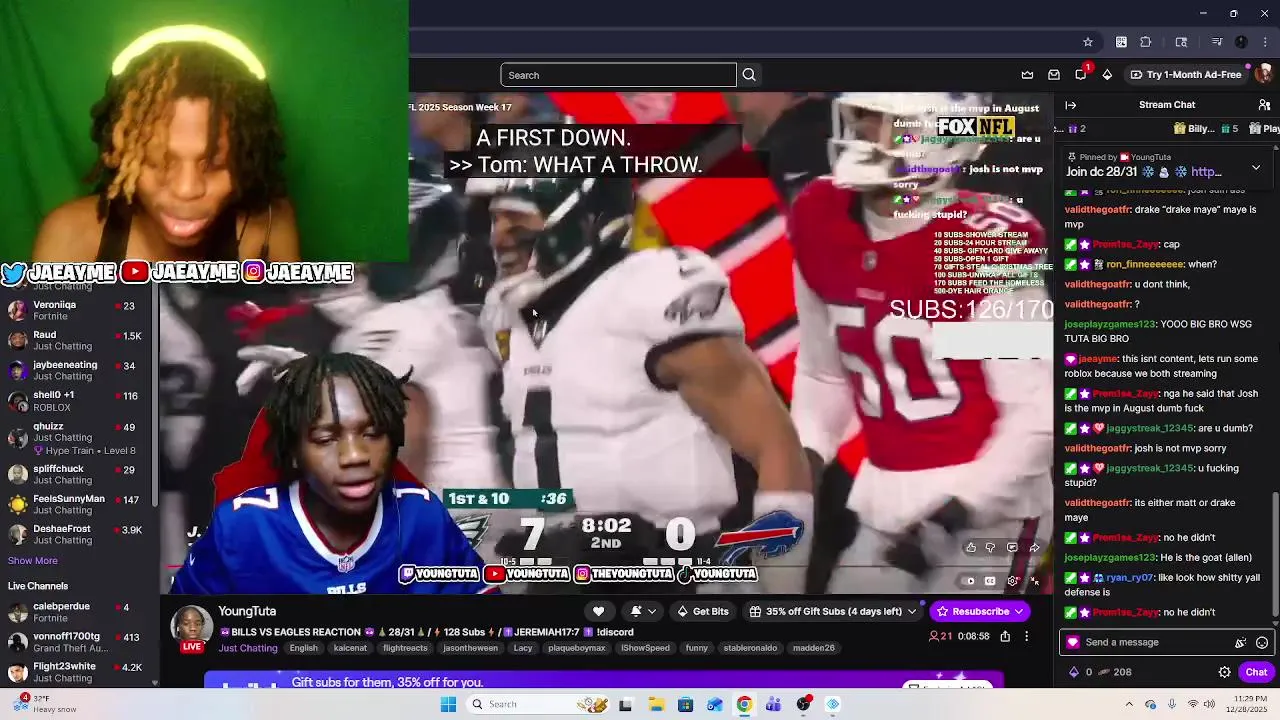Viewport: 1280px width, 720px height.
Task: Open stream more options three-dot menu
Action: (x=1026, y=636)
